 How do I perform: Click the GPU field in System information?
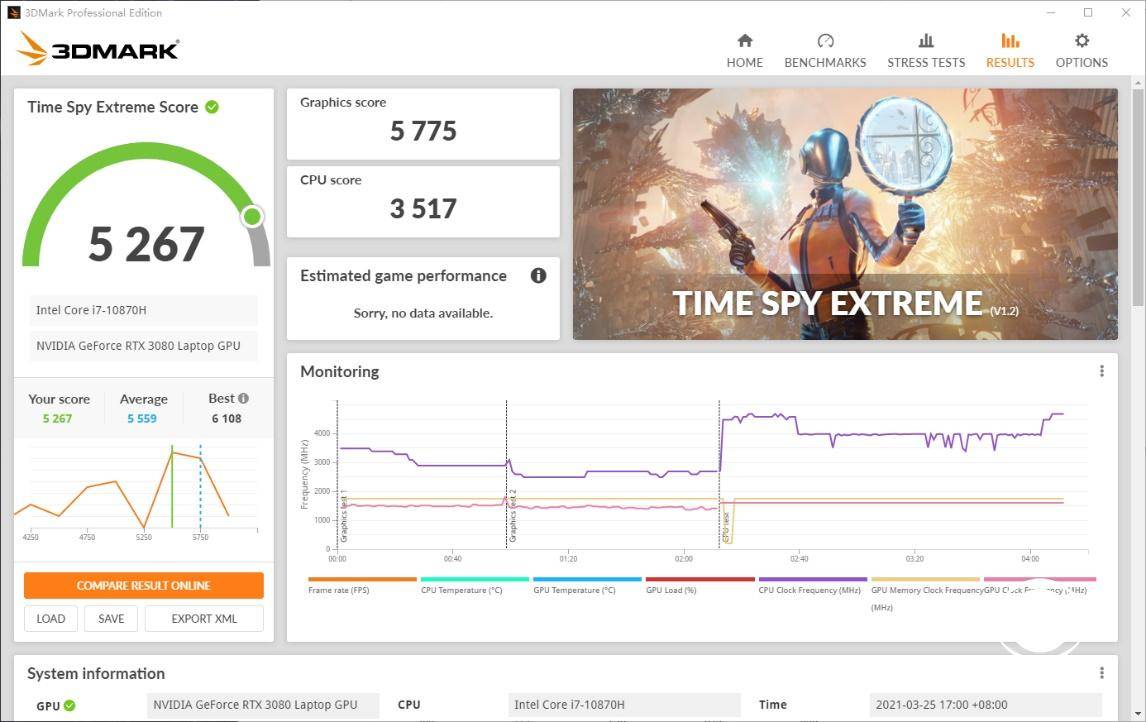pyautogui.click(x=263, y=704)
